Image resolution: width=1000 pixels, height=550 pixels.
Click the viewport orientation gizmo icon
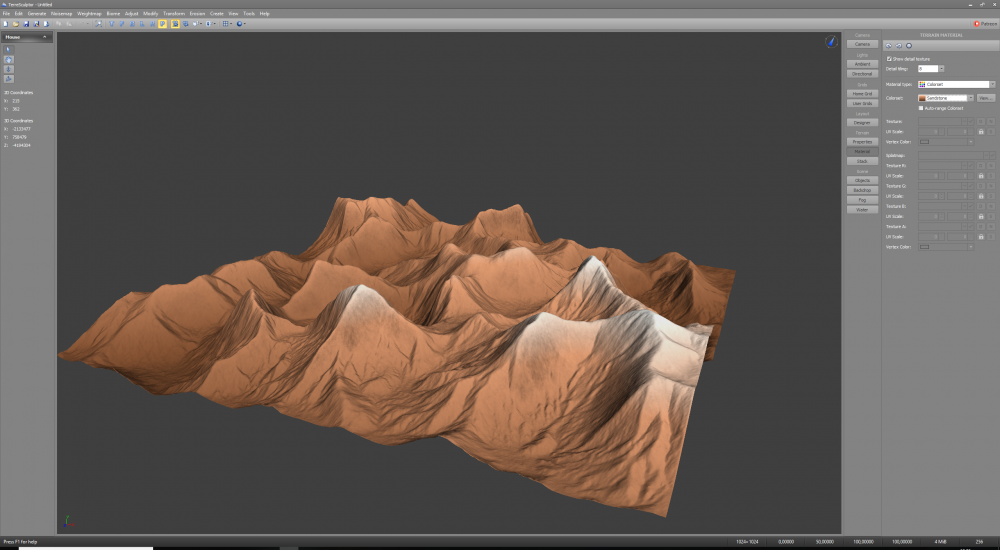[x=830, y=41]
